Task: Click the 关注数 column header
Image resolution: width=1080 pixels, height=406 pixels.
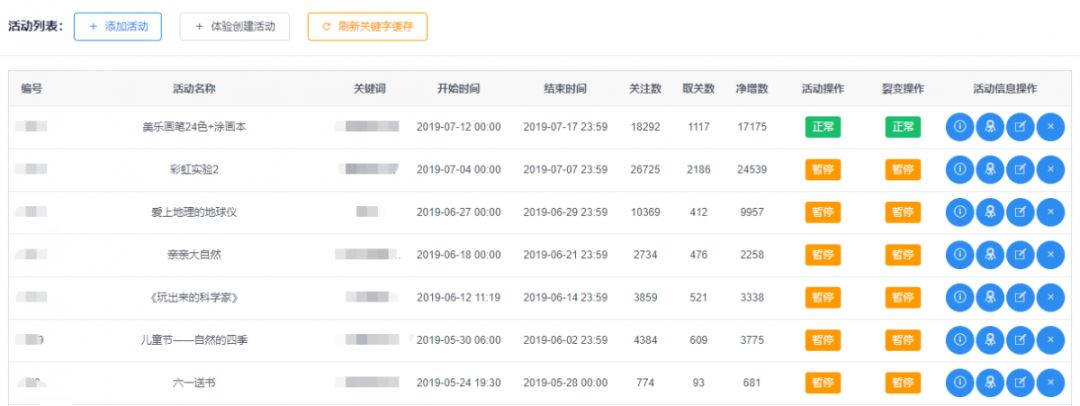Action: [x=645, y=89]
